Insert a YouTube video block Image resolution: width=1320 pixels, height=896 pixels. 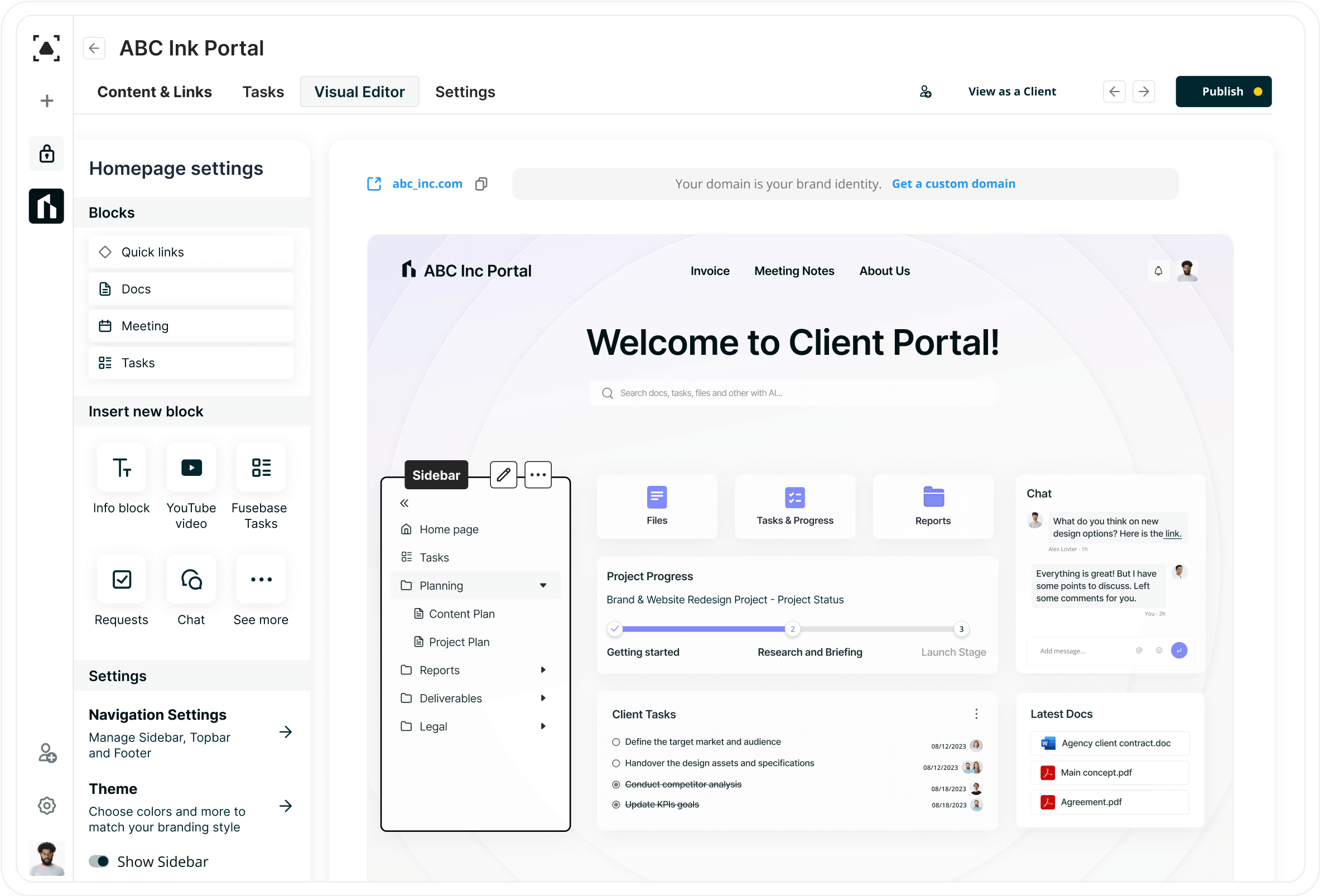191,468
